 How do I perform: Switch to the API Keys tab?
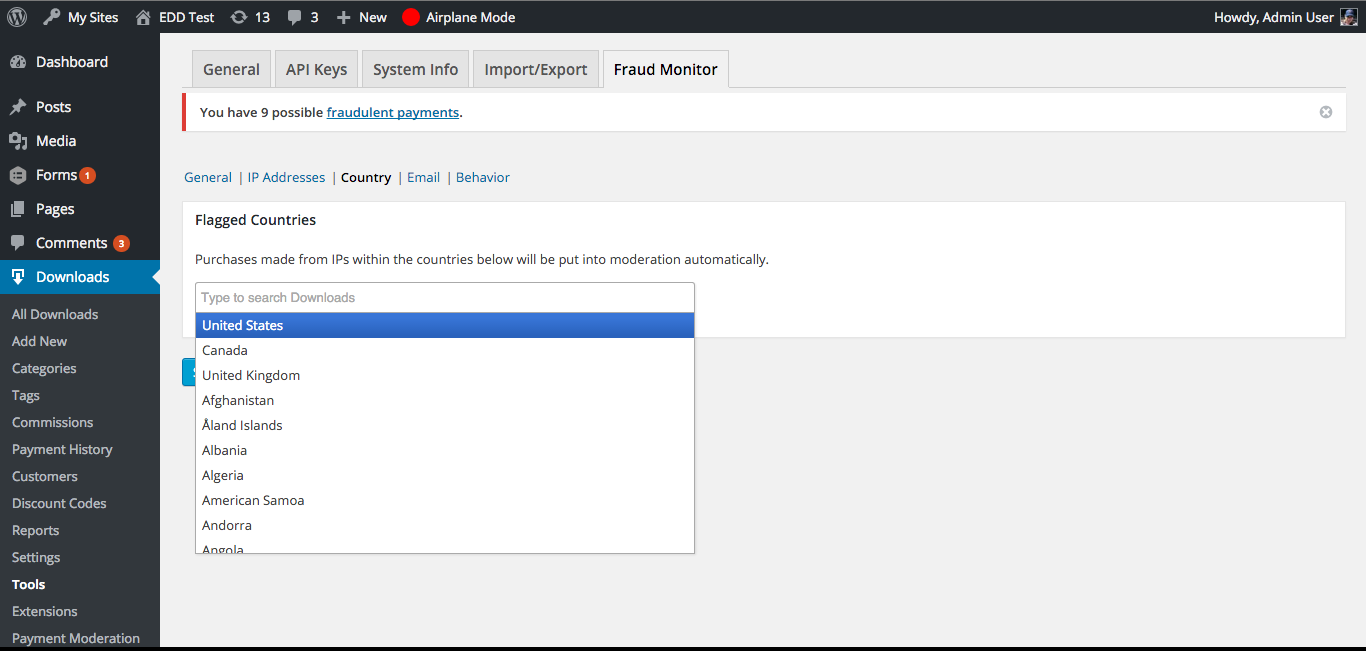pyautogui.click(x=316, y=69)
